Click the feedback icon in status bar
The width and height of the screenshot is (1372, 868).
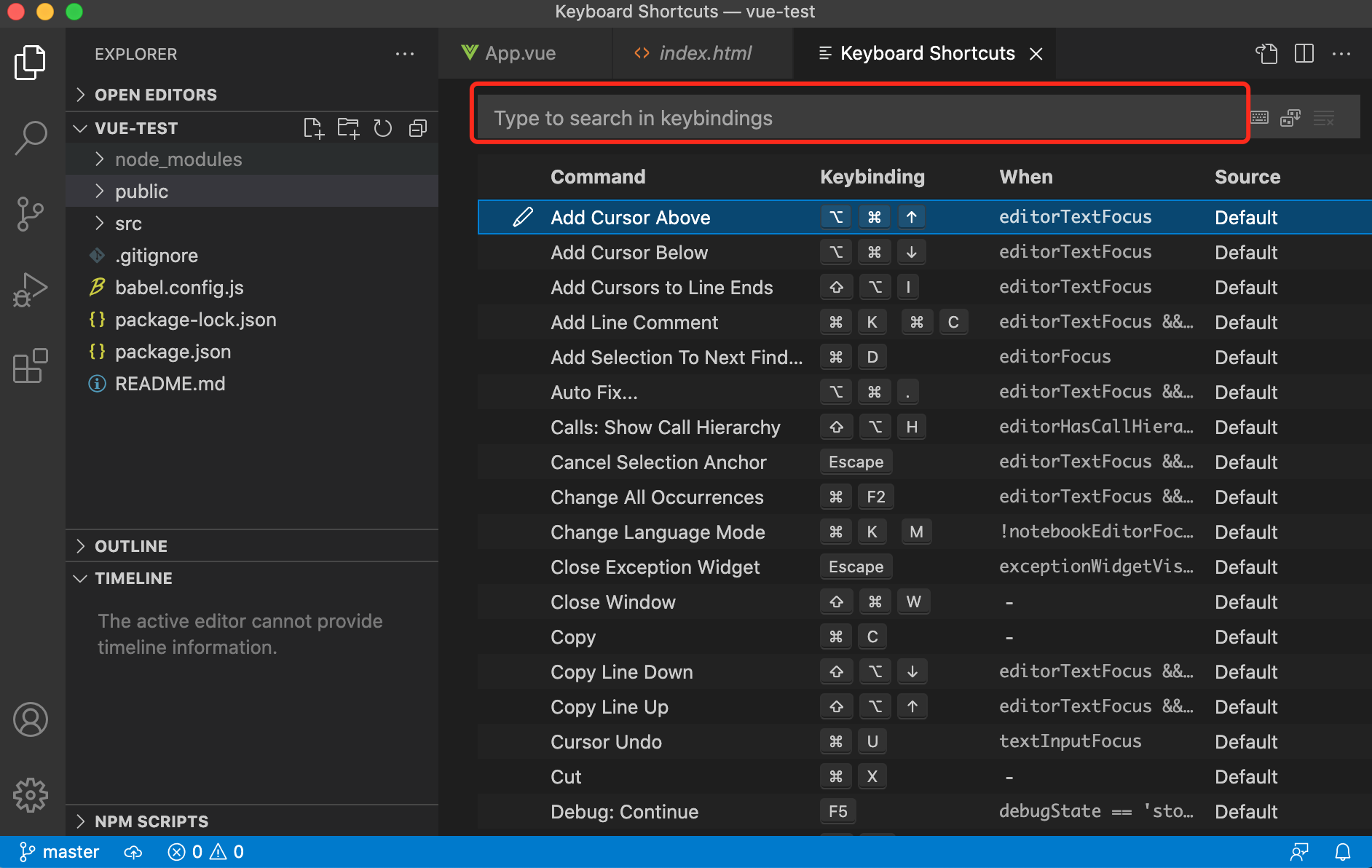pyautogui.click(x=1300, y=852)
